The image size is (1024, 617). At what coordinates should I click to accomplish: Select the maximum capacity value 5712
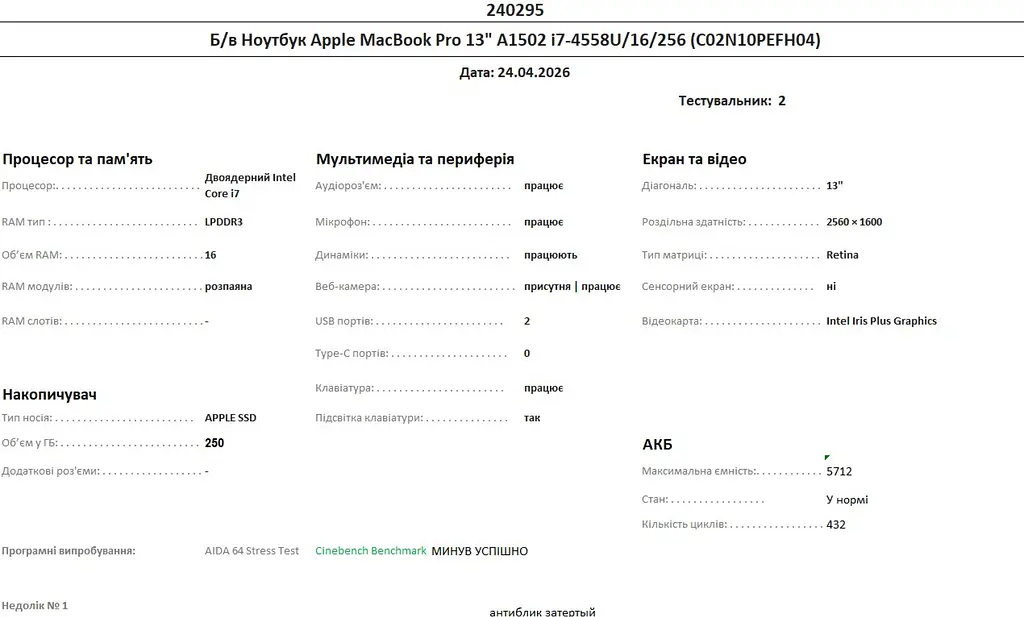[839, 471]
